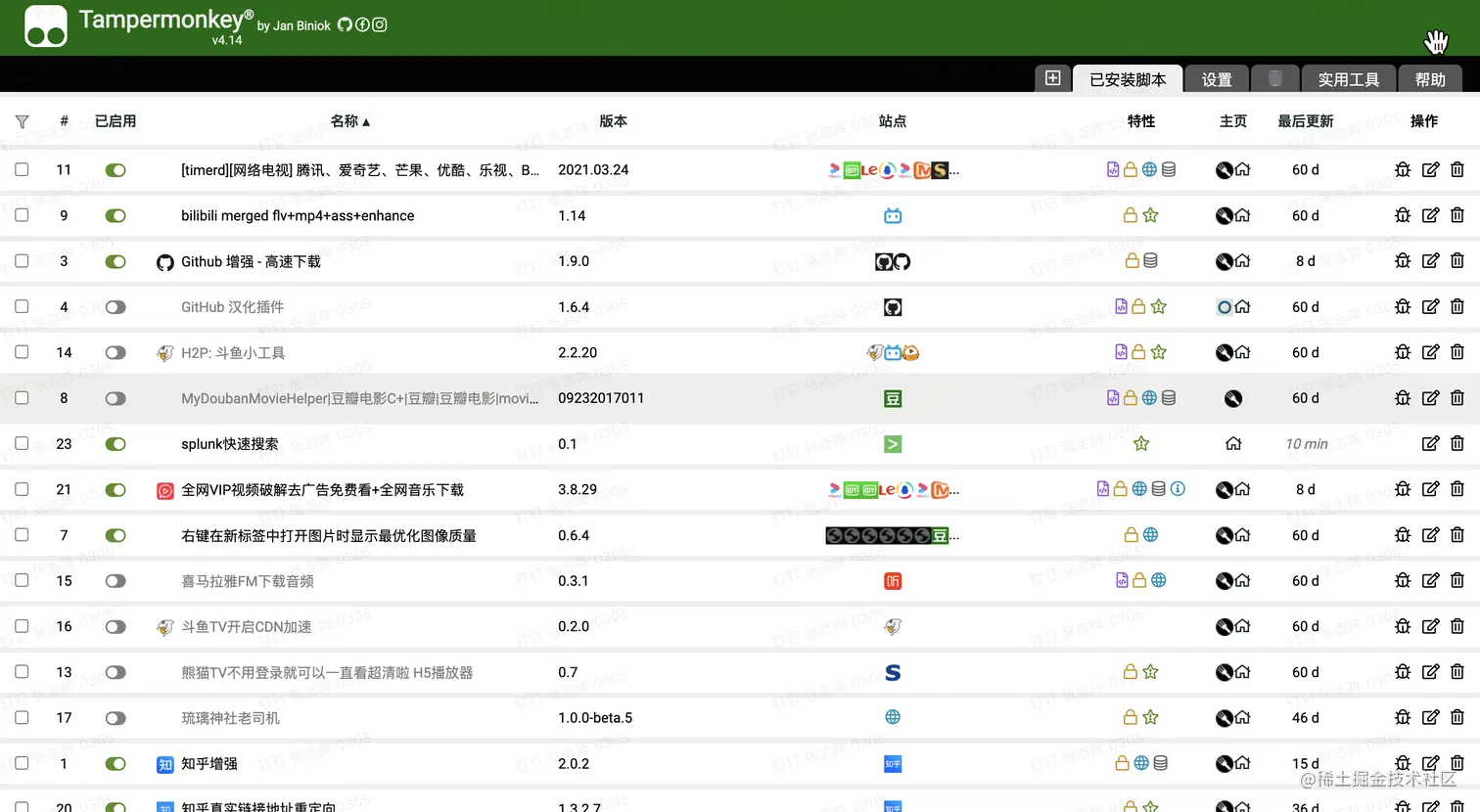Open the new script plus tab
The width and height of the screenshot is (1480, 812).
[x=1052, y=78]
